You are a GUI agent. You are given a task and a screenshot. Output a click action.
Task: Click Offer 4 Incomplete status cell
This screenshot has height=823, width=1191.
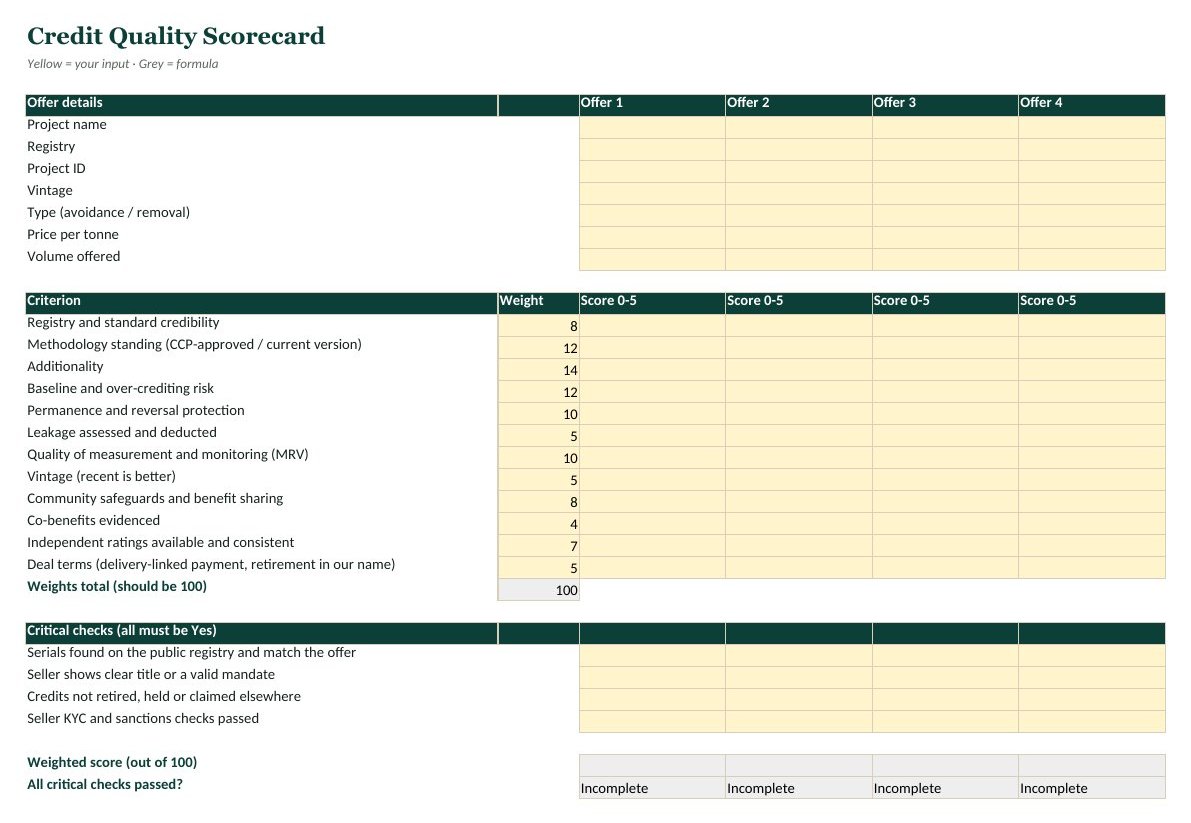click(1091, 787)
